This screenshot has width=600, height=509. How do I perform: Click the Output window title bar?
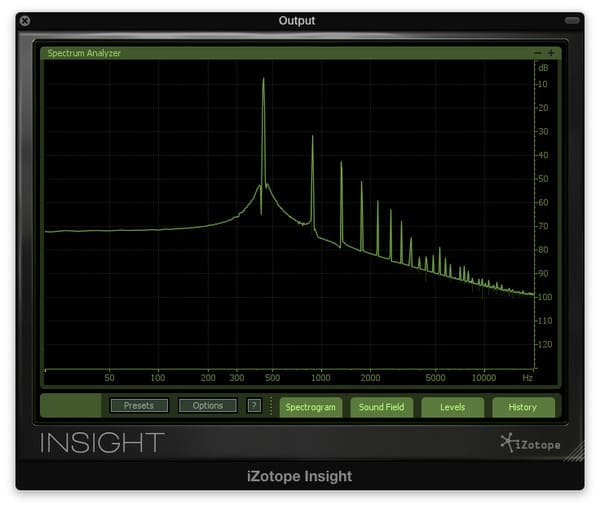(296, 20)
